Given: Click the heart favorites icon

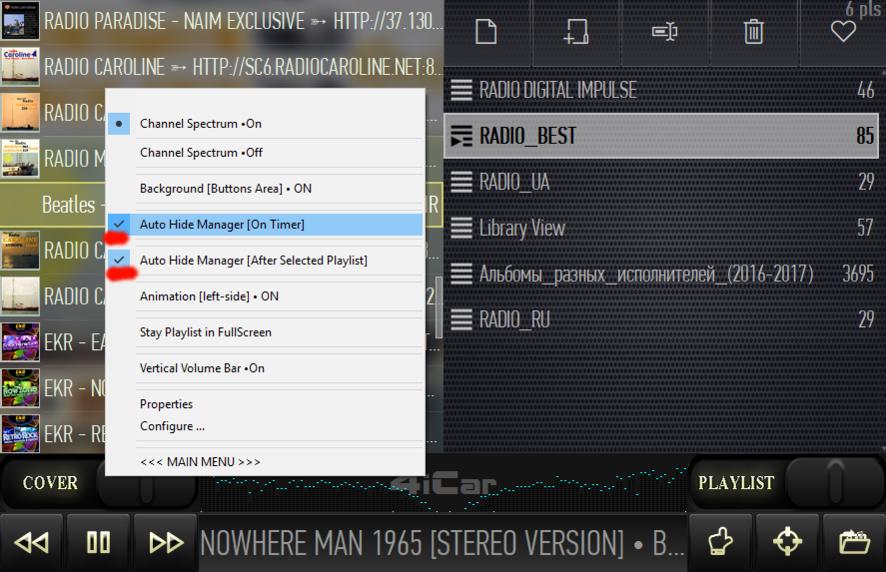Looking at the screenshot, I should coord(843,32).
